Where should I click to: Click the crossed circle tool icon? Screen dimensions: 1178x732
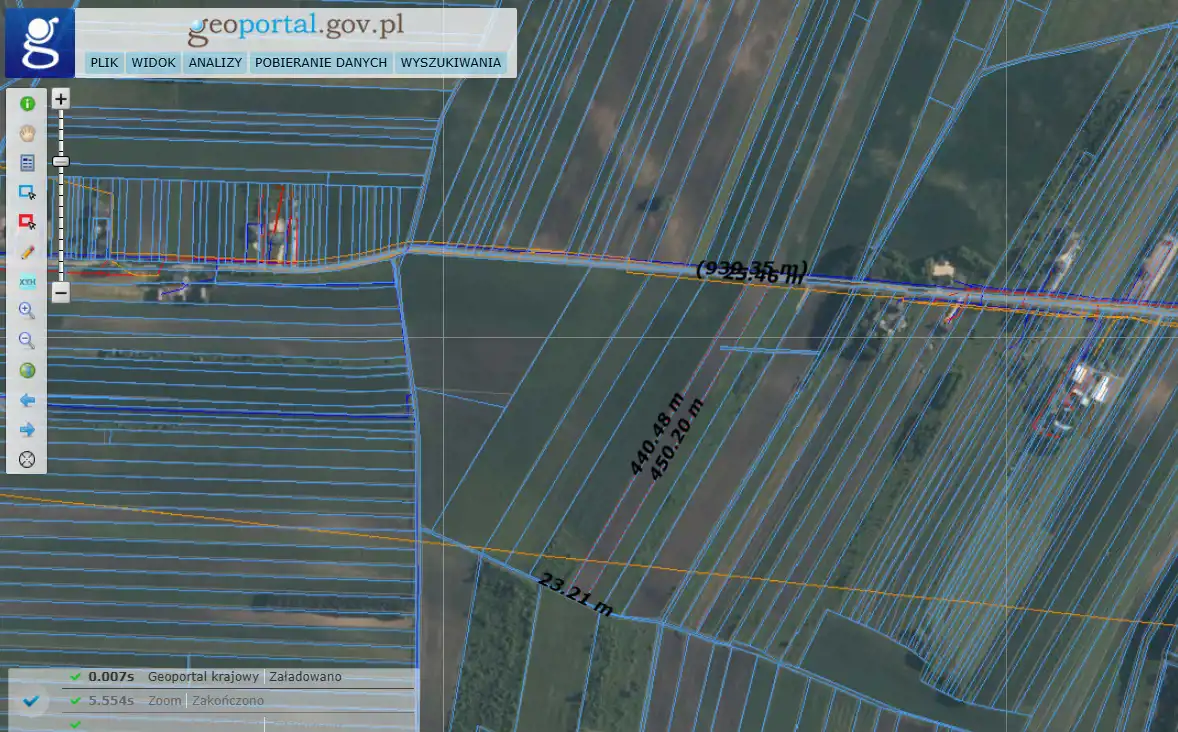tap(27, 460)
